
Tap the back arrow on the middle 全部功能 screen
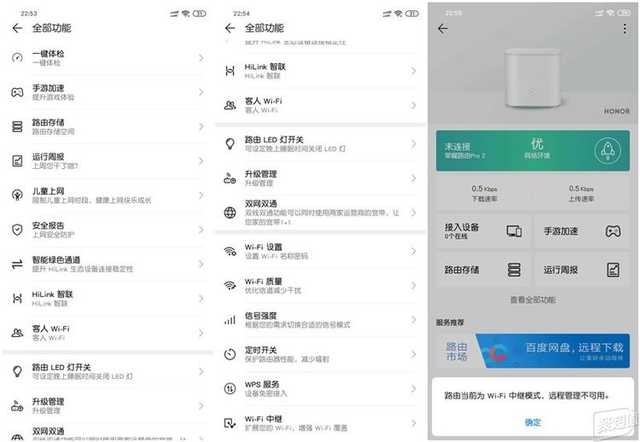tap(230, 28)
